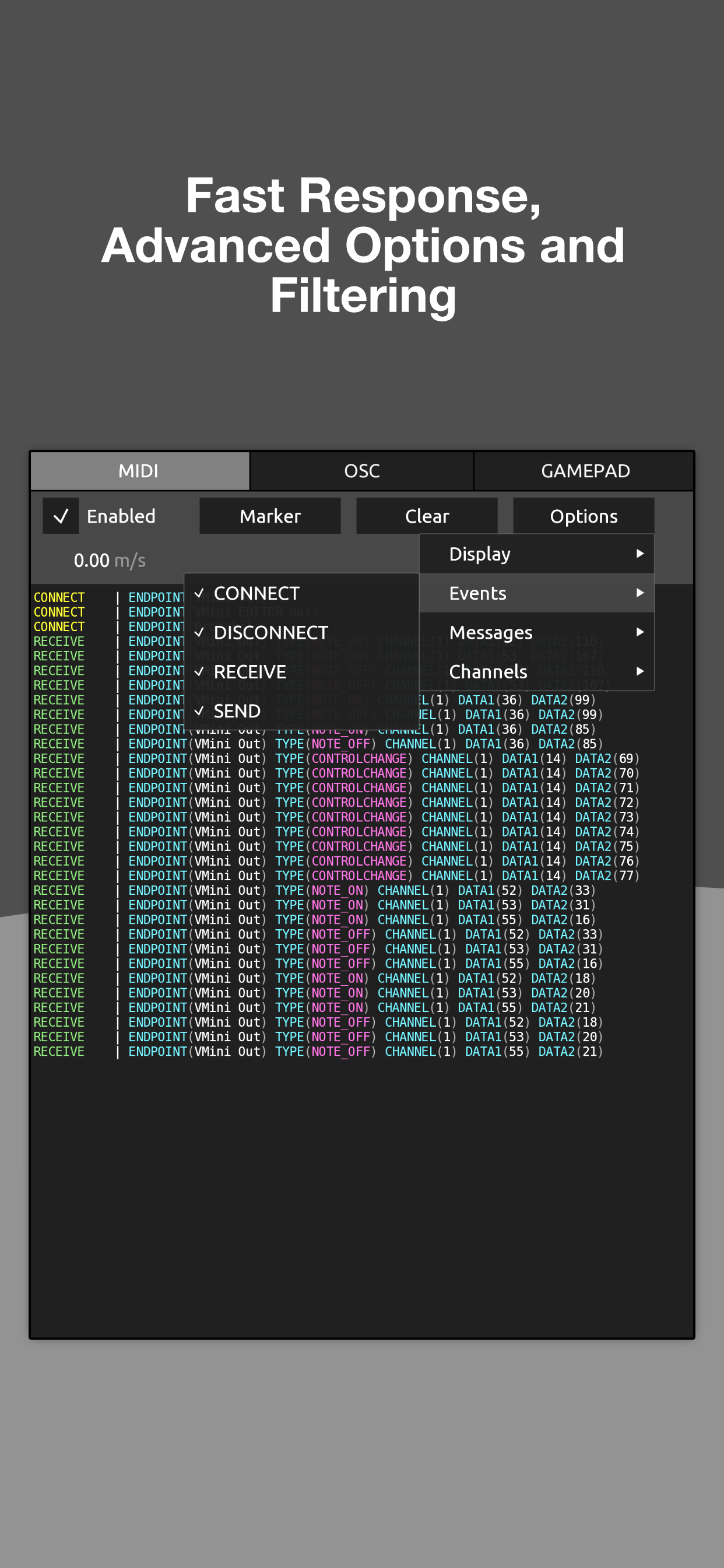This screenshot has width=724, height=1568.
Task: Expand the Display submenu arrow
Action: pyautogui.click(x=639, y=554)
